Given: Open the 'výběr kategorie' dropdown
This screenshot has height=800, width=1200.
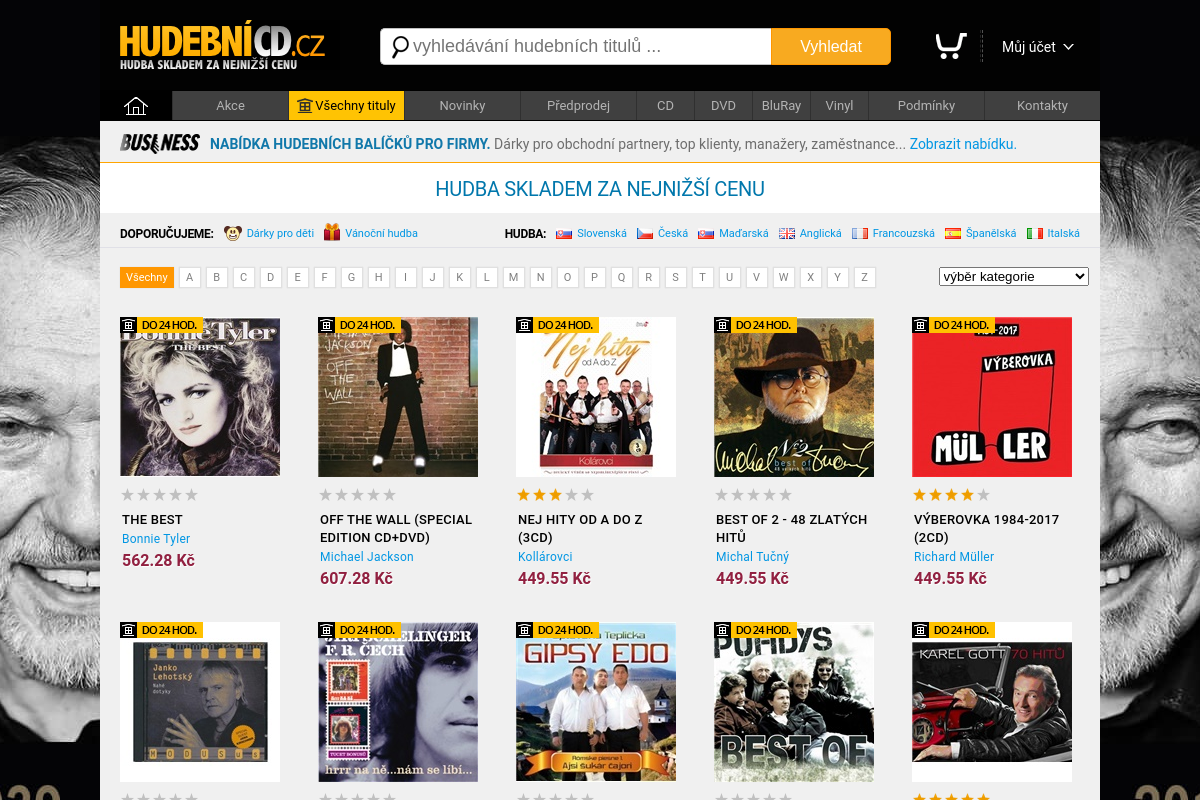Looking at the screenshot, I should 1014,277.
